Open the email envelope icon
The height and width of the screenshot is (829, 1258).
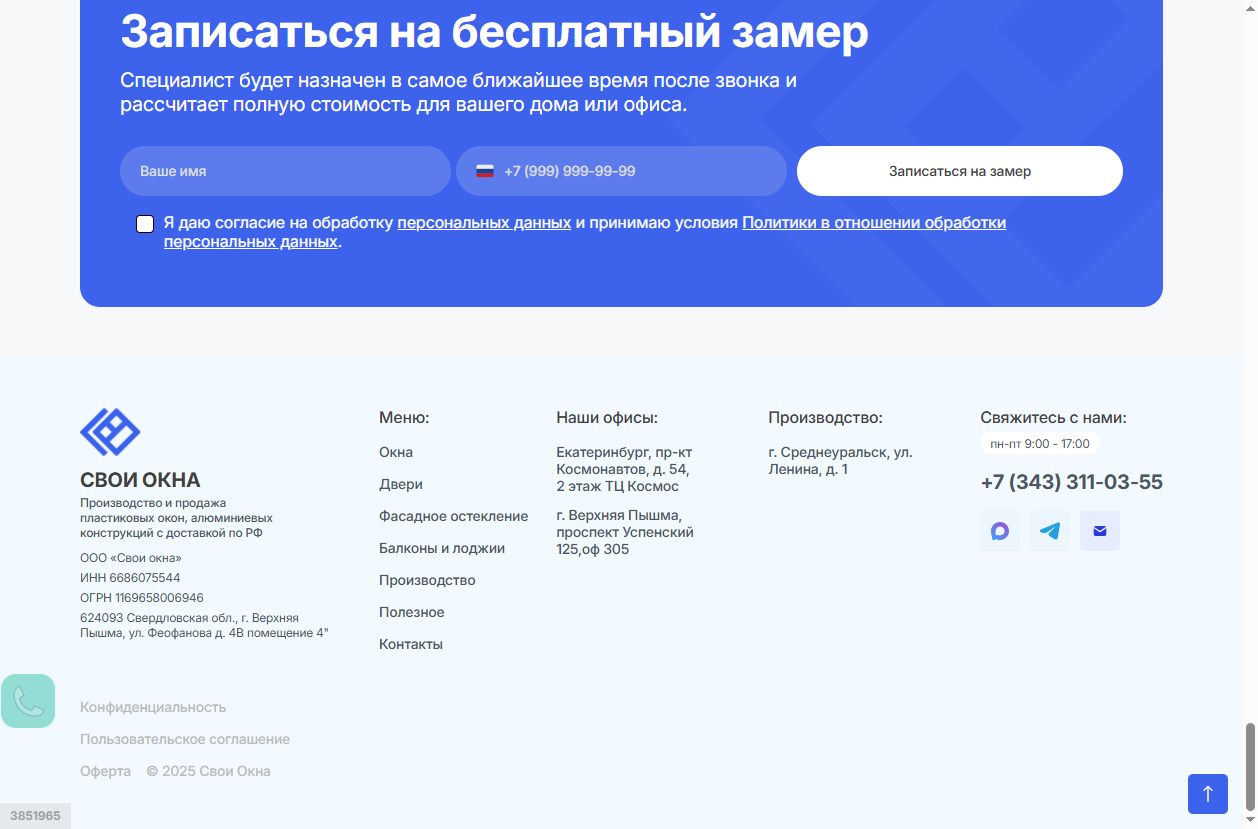(x=1100, y=531)
